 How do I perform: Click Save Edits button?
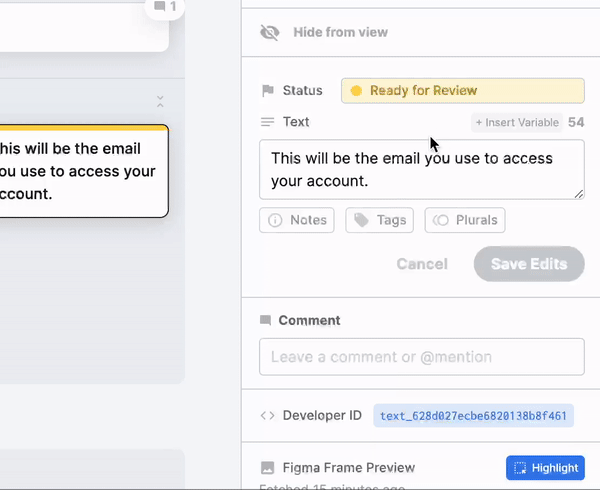529,264
